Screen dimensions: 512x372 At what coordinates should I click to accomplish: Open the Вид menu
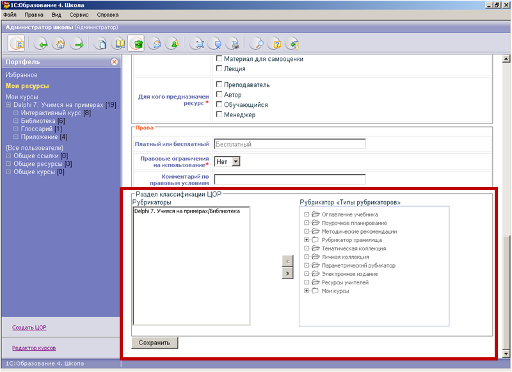(56, 15)
